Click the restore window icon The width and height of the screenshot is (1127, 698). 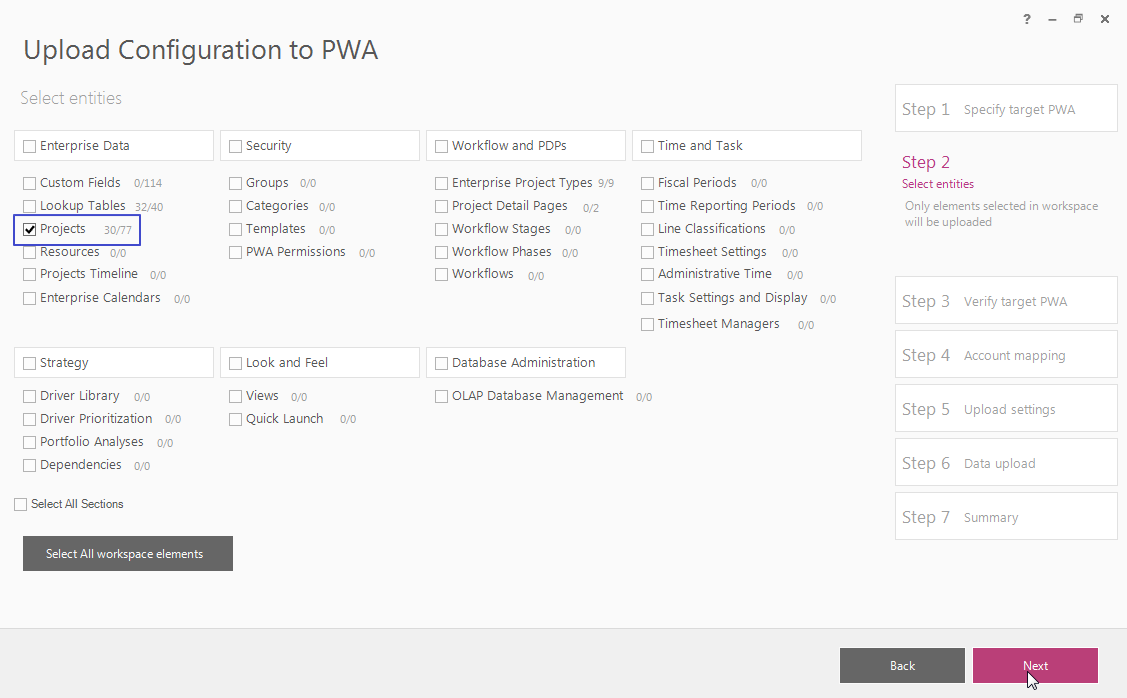click(1077, 19)
